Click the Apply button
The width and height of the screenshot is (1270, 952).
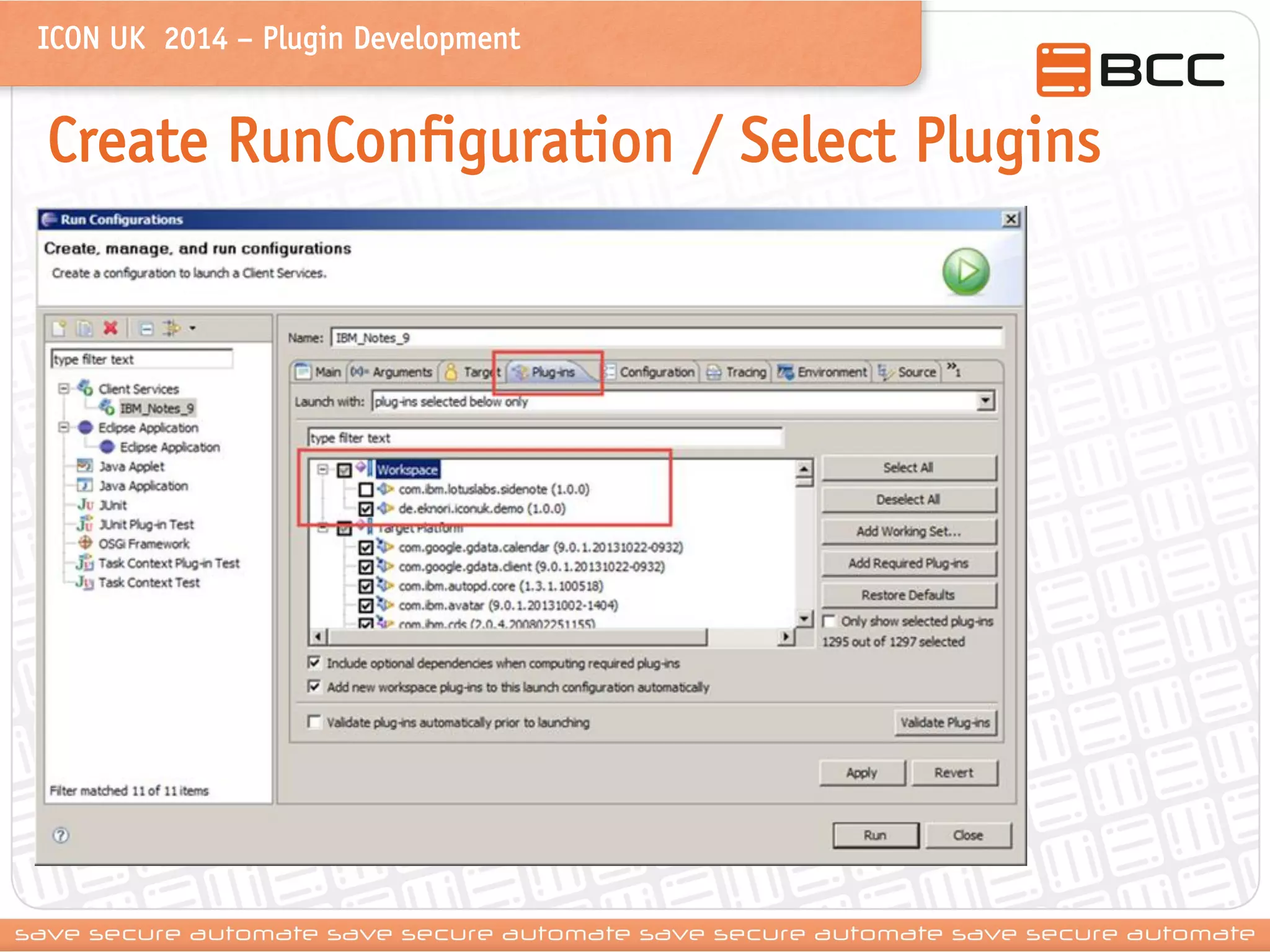coord(862,773)
